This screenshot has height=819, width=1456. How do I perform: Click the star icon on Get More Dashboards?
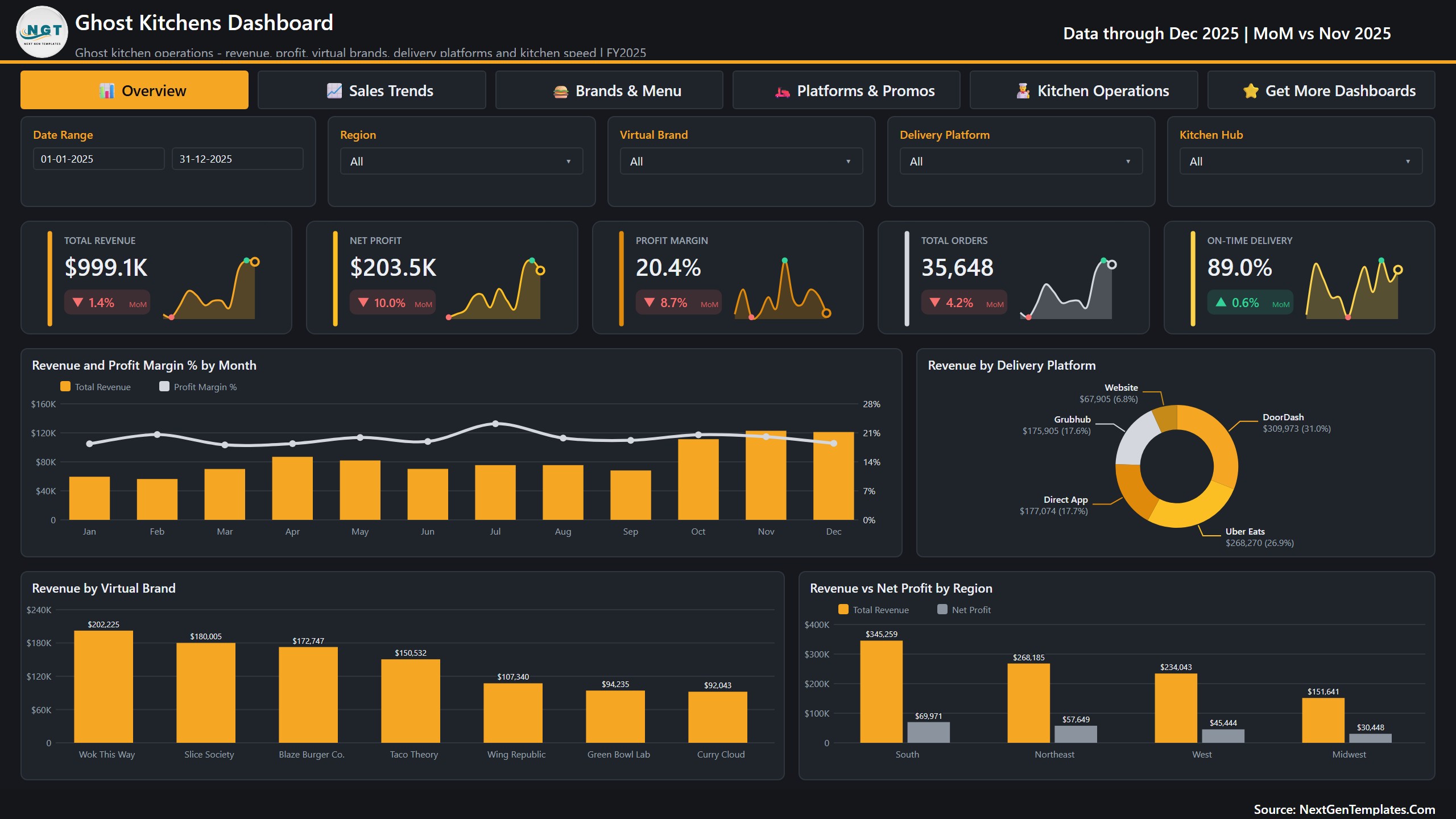point(1251,91)
